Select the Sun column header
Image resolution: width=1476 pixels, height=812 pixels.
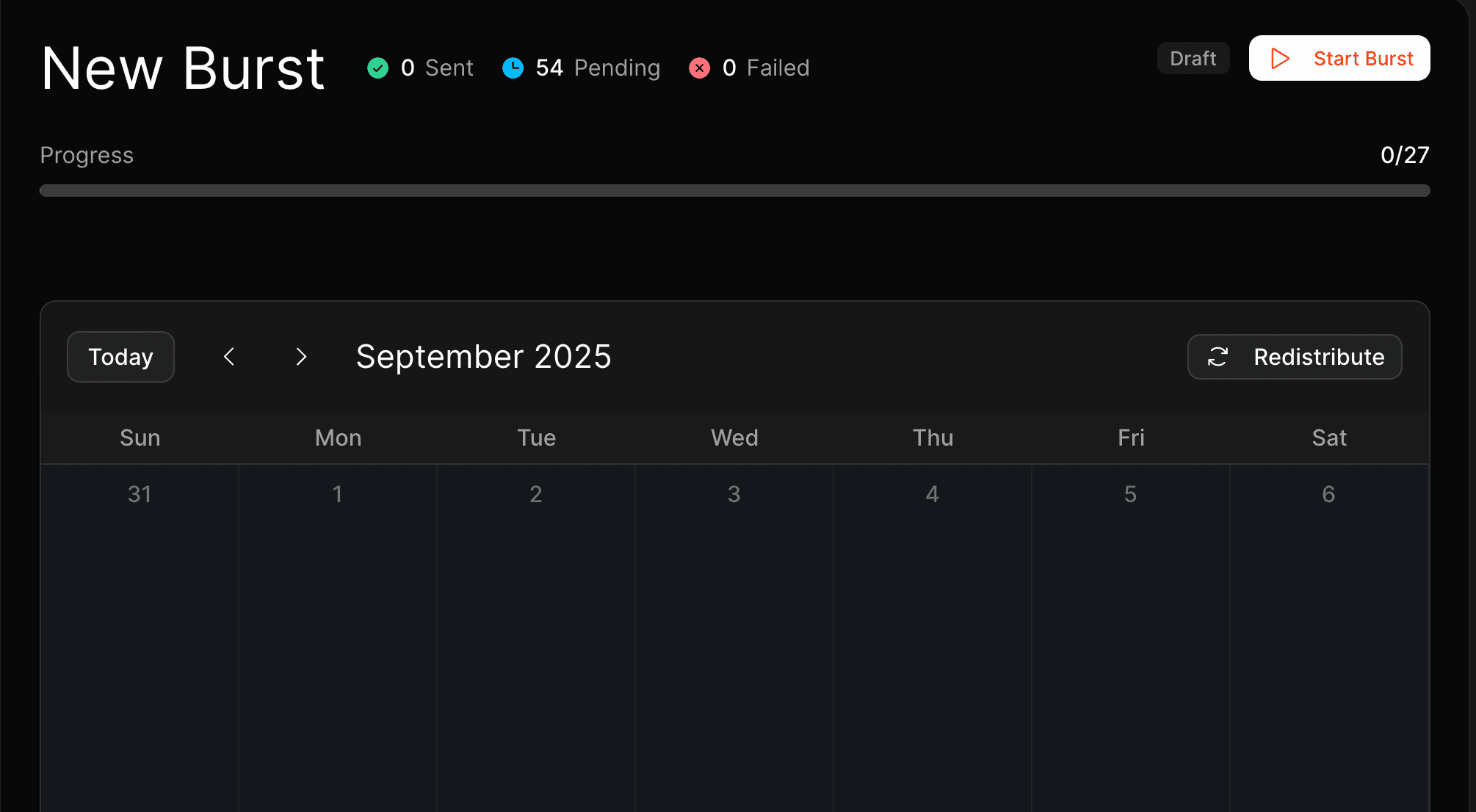pyautogui.click(x=140, y=438)
